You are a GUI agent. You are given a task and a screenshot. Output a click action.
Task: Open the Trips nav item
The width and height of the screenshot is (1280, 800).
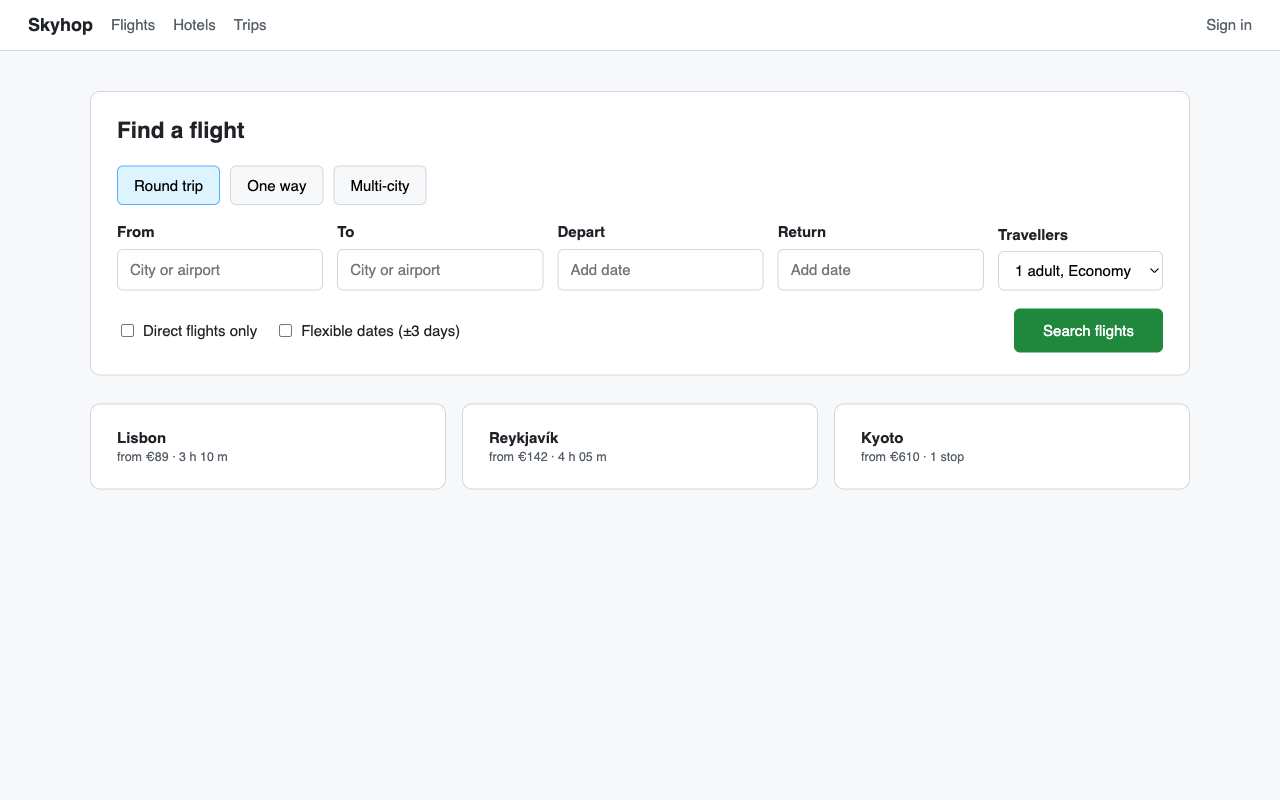(250, 25)
